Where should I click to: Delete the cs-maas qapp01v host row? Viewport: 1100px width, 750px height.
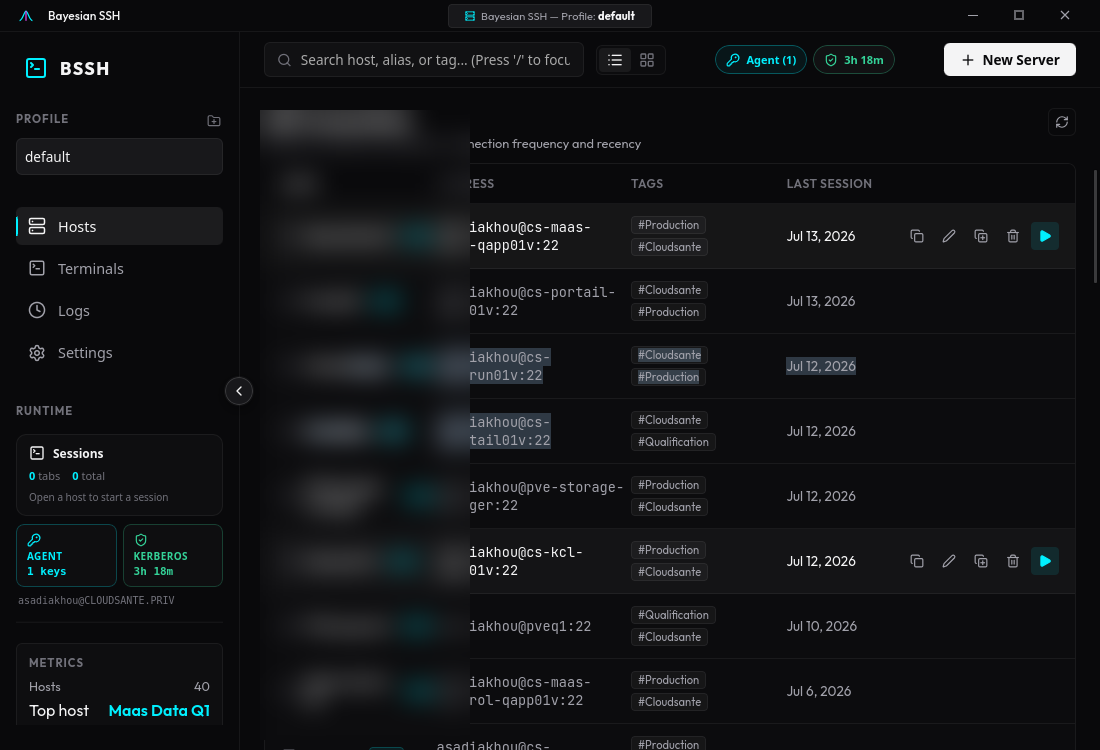1012,236
